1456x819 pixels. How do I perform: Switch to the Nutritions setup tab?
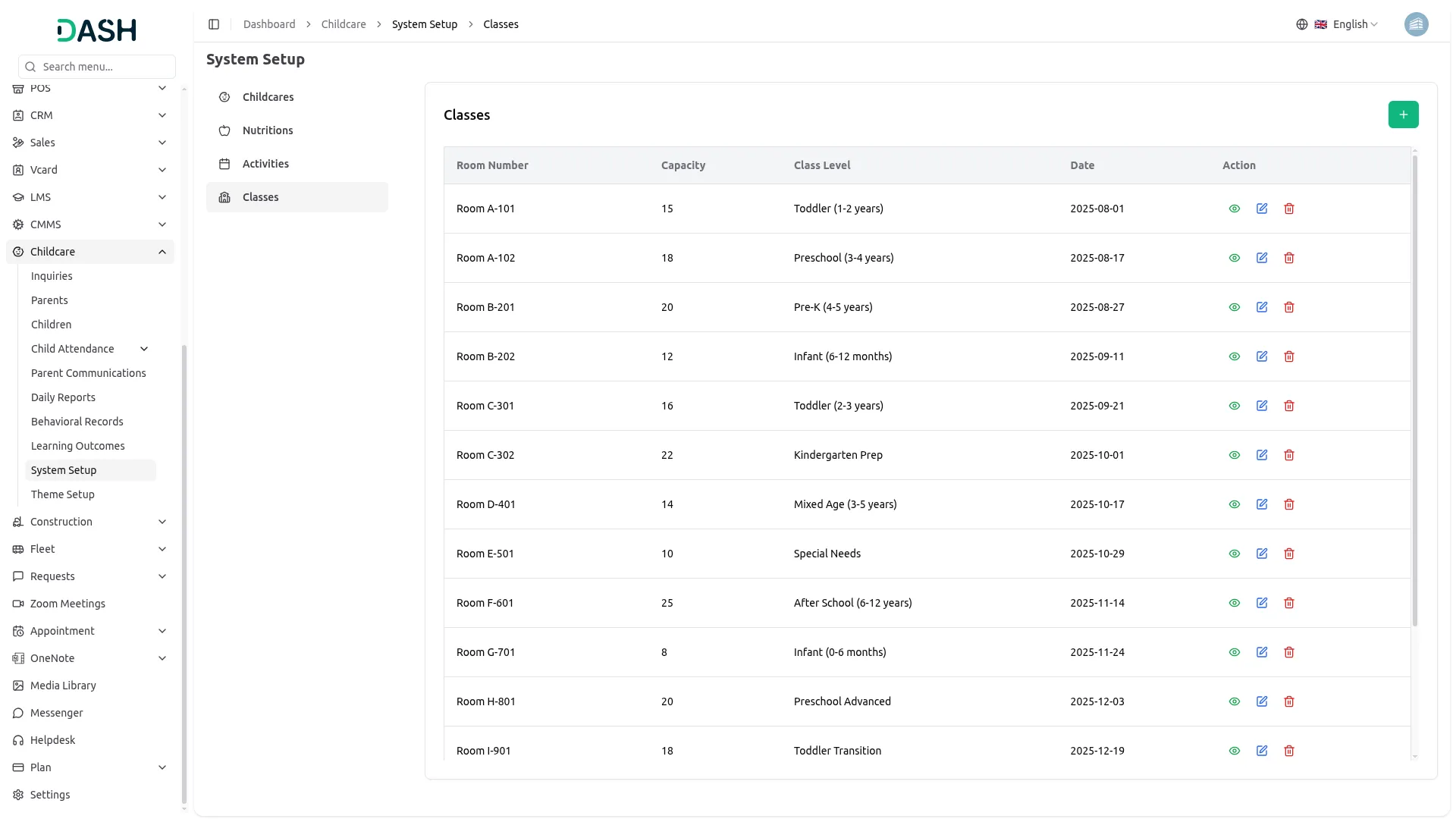click(x=297, y=130)
